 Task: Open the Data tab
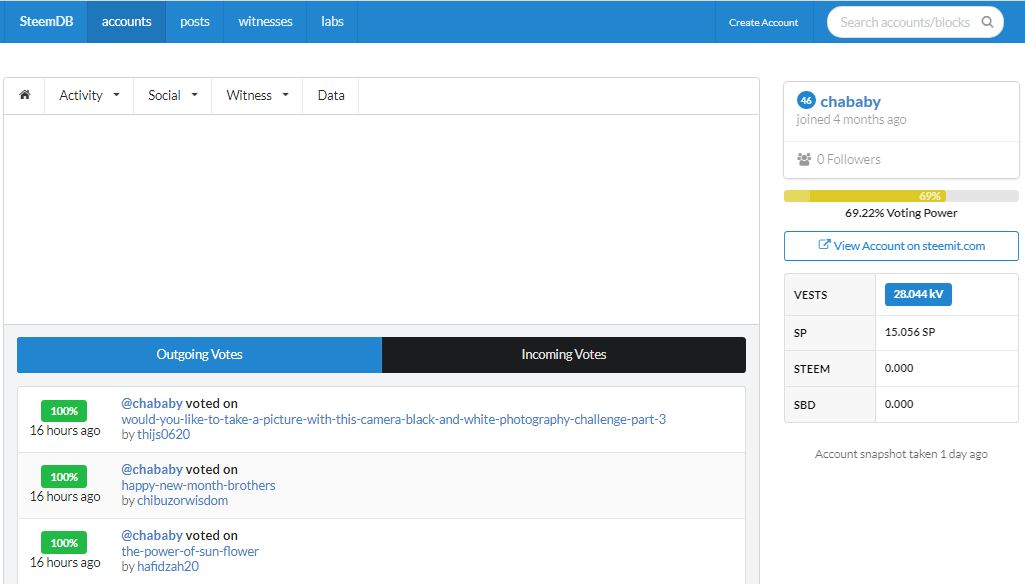331,95
